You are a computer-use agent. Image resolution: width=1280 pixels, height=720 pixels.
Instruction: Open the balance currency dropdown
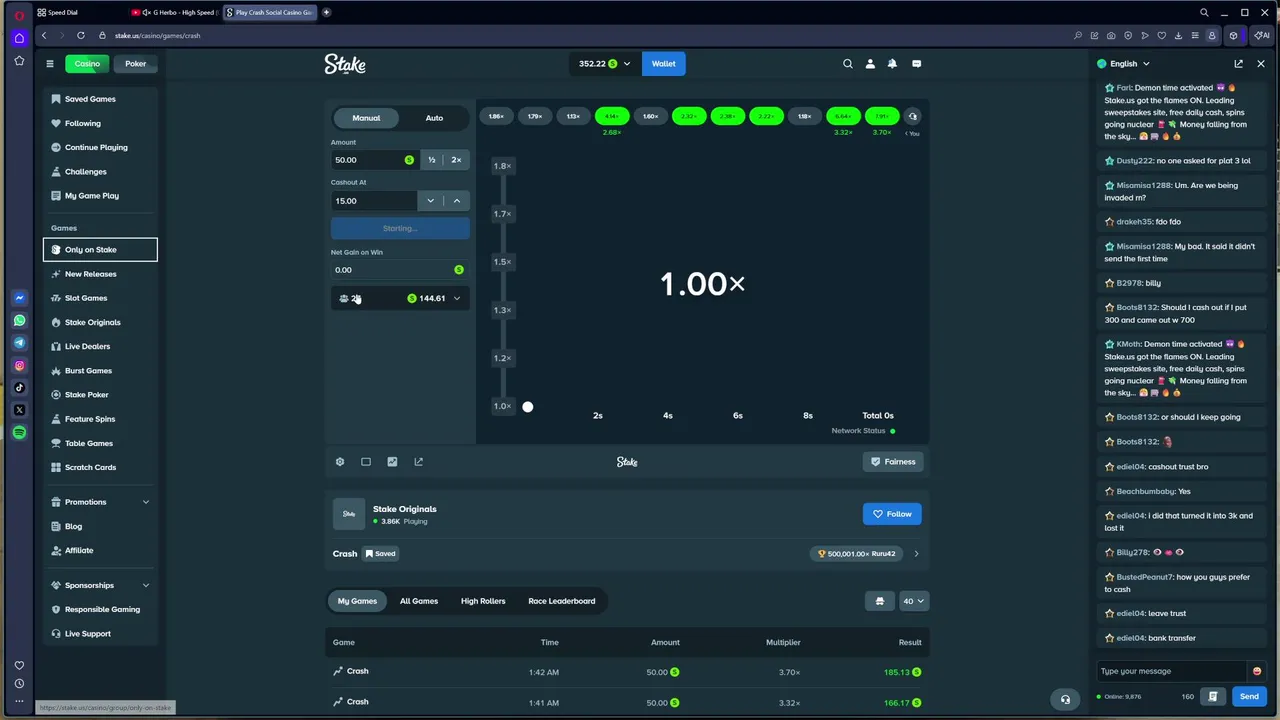pyautogui.click(x=605, y=64)
